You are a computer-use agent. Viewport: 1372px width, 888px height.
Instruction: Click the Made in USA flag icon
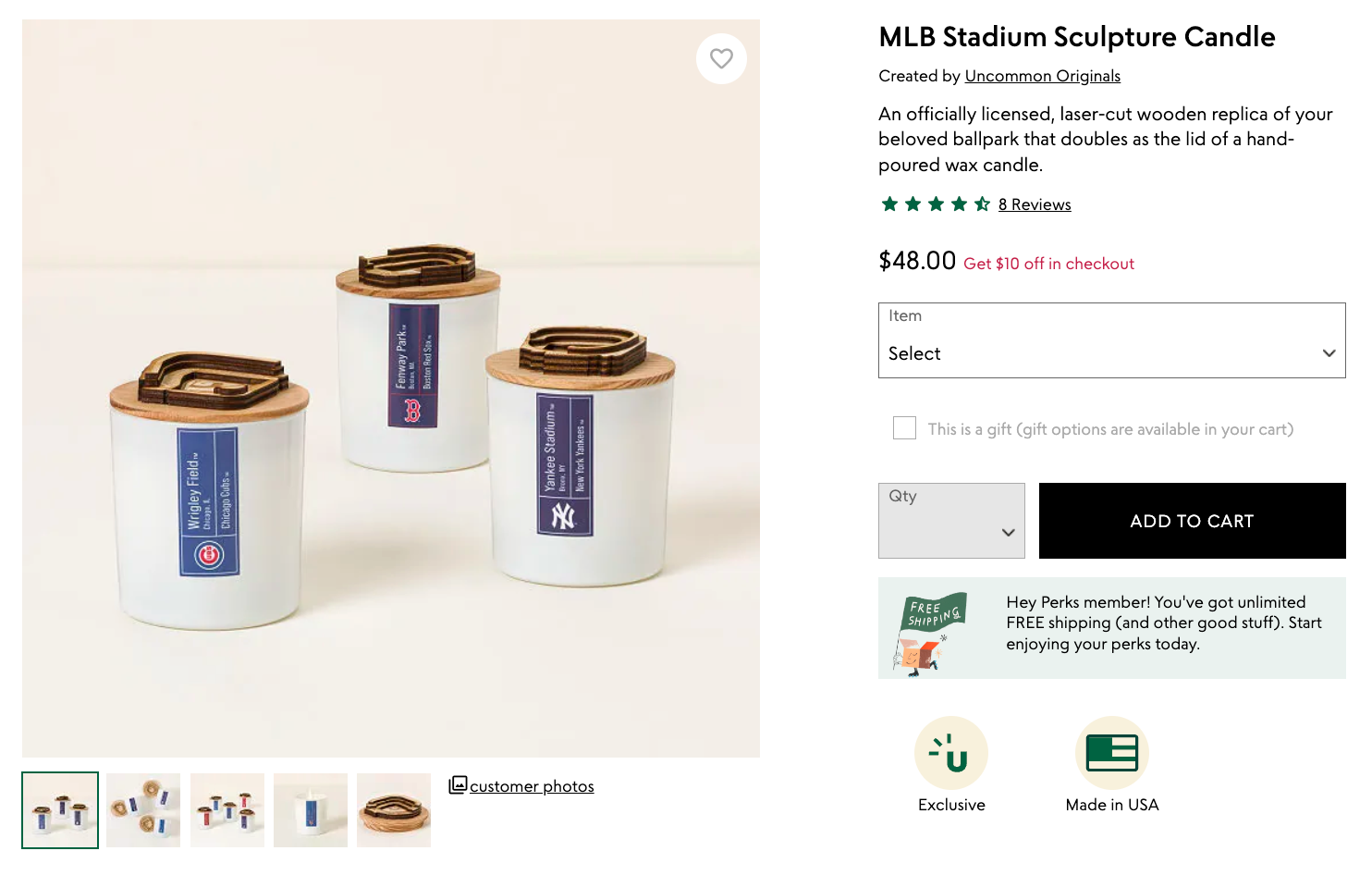1111,753
